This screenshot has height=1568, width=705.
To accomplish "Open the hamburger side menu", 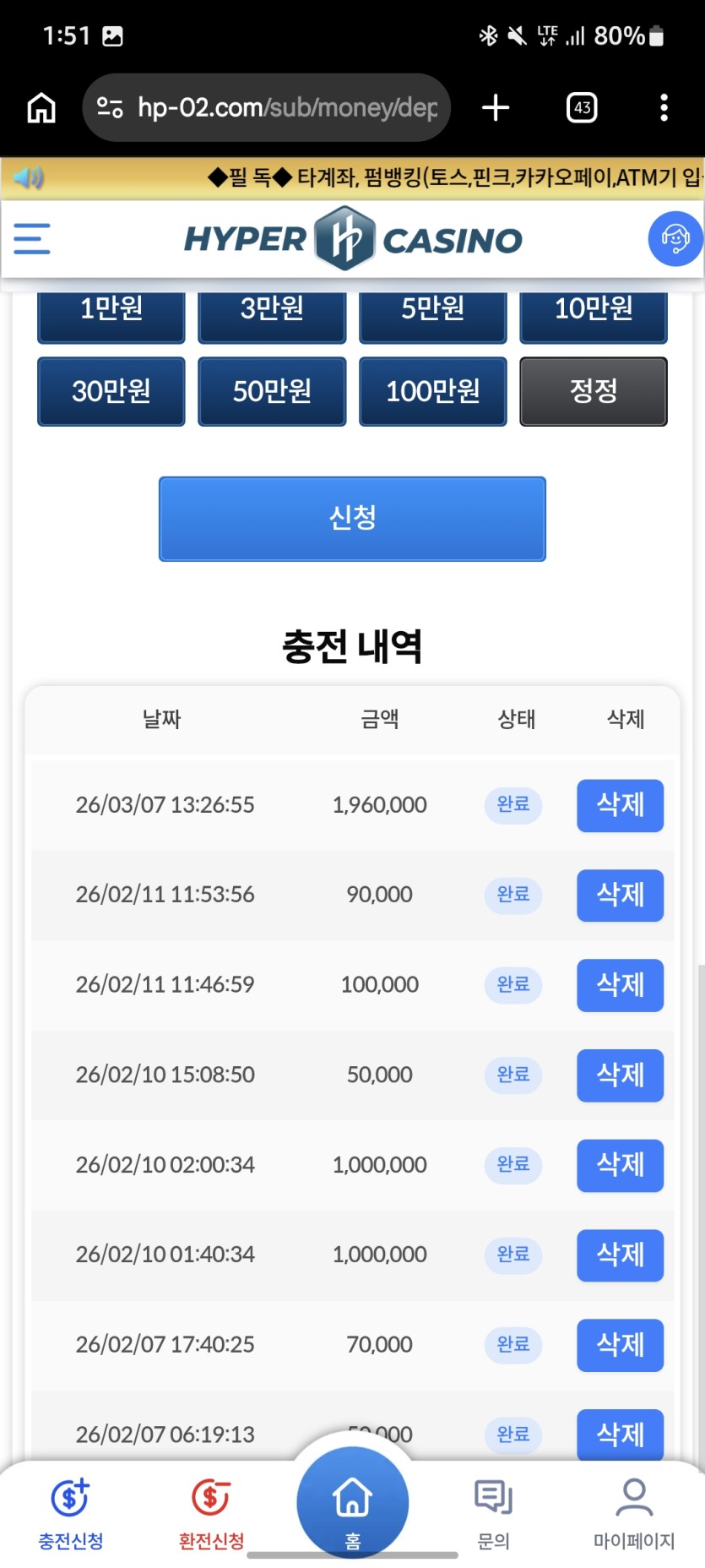I will click(32, 239).
